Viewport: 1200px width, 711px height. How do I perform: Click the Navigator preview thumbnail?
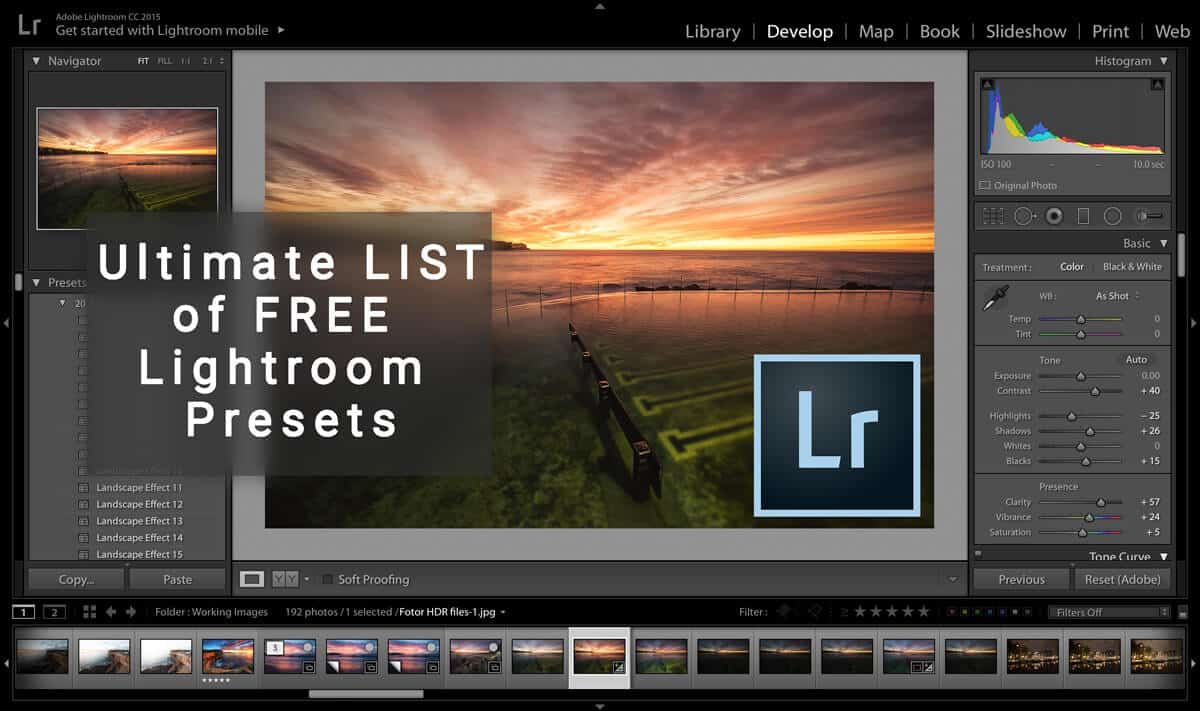(127, 169)
